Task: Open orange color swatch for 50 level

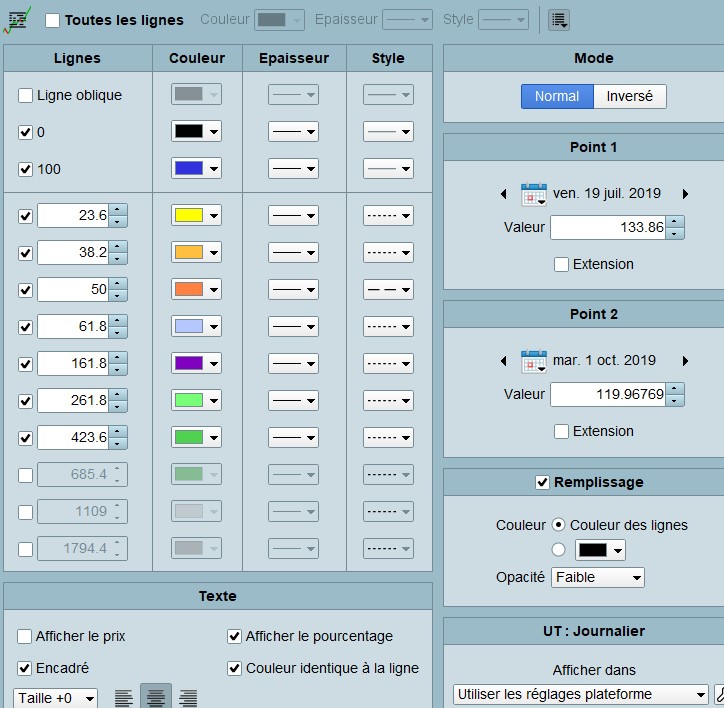Action: pyautogui.click(x=196, y=290)
